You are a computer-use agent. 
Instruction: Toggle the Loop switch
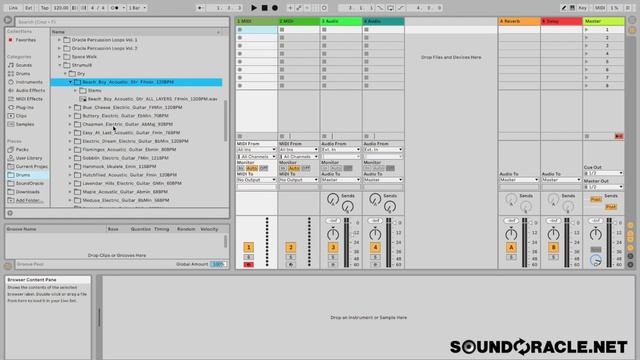tap(390, 8)
